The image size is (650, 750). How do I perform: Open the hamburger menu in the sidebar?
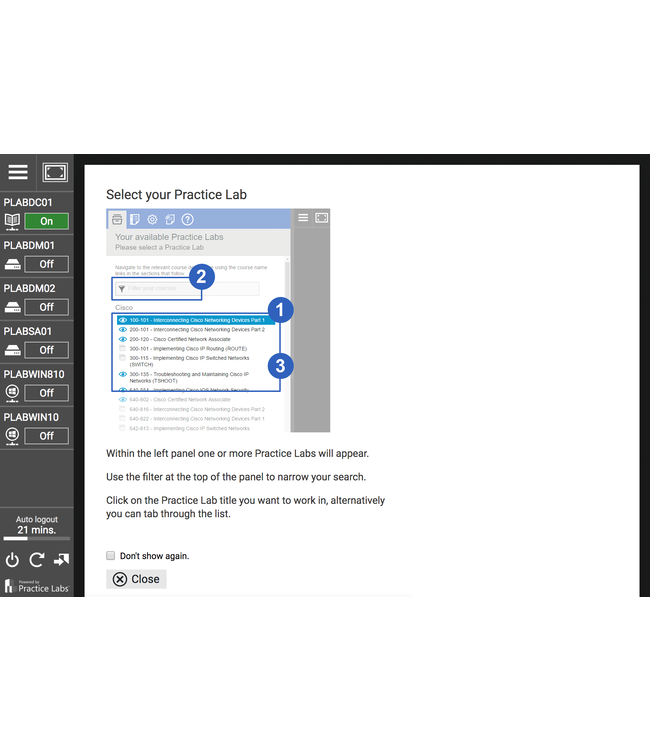[18, 172]
